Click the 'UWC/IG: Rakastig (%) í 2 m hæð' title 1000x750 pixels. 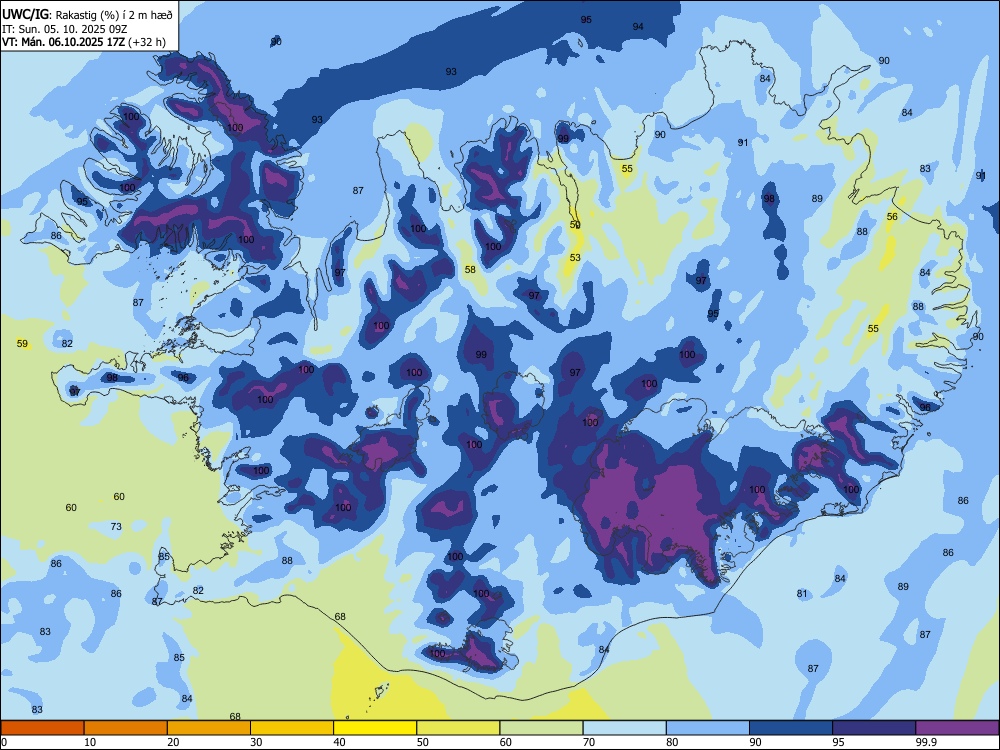pyautogui.click(x=87, y=14)
